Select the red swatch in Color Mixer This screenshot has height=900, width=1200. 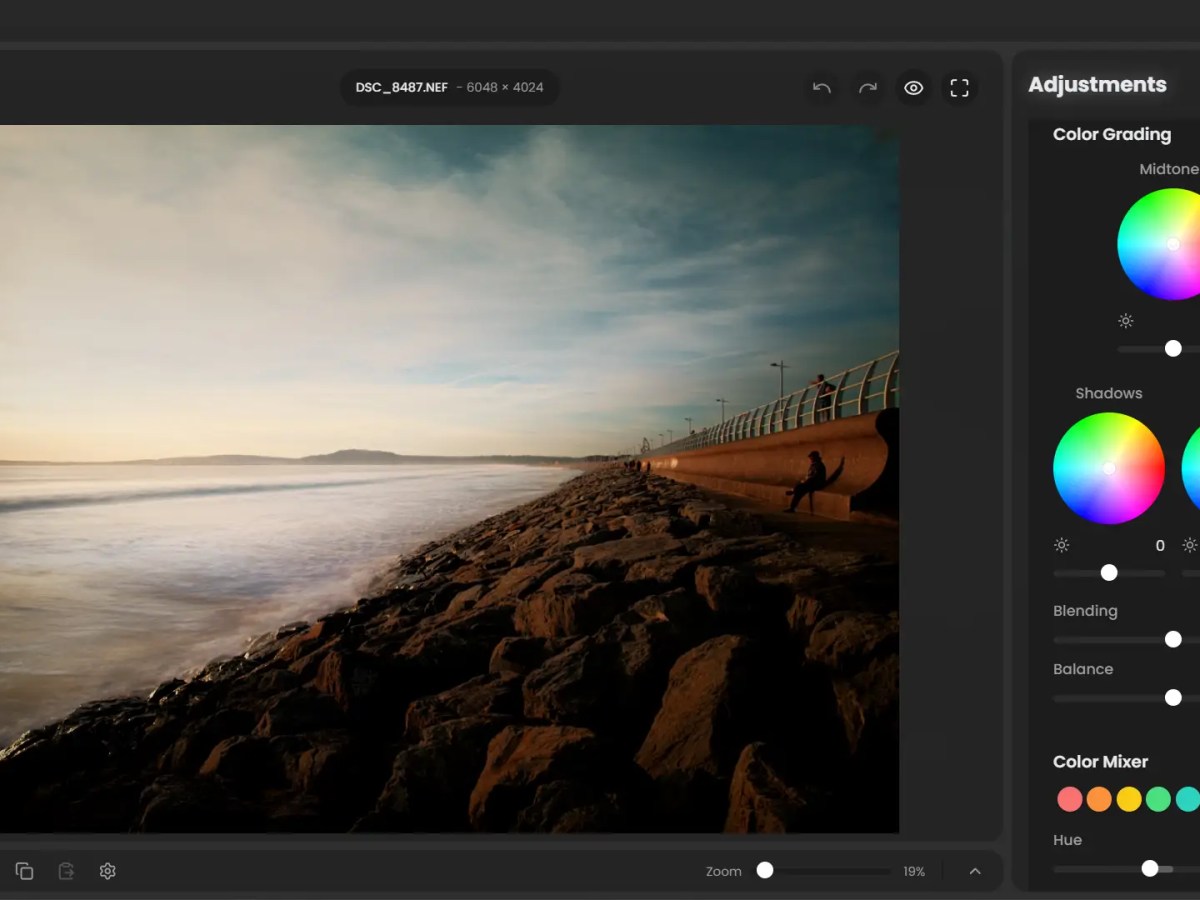[x=1071, y=799]
